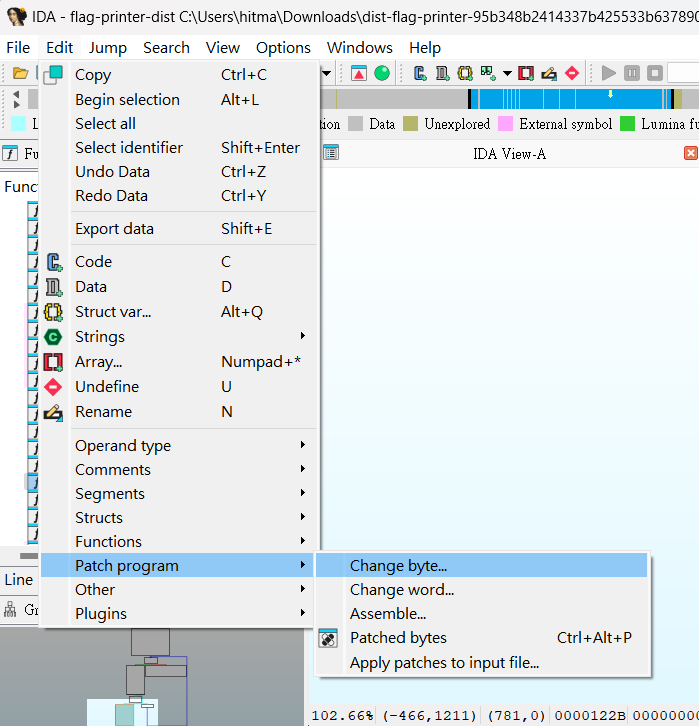This screenshot has width=699, height=726.
Task: Open the folder icon in the toolbar
Action: (20, 73)
